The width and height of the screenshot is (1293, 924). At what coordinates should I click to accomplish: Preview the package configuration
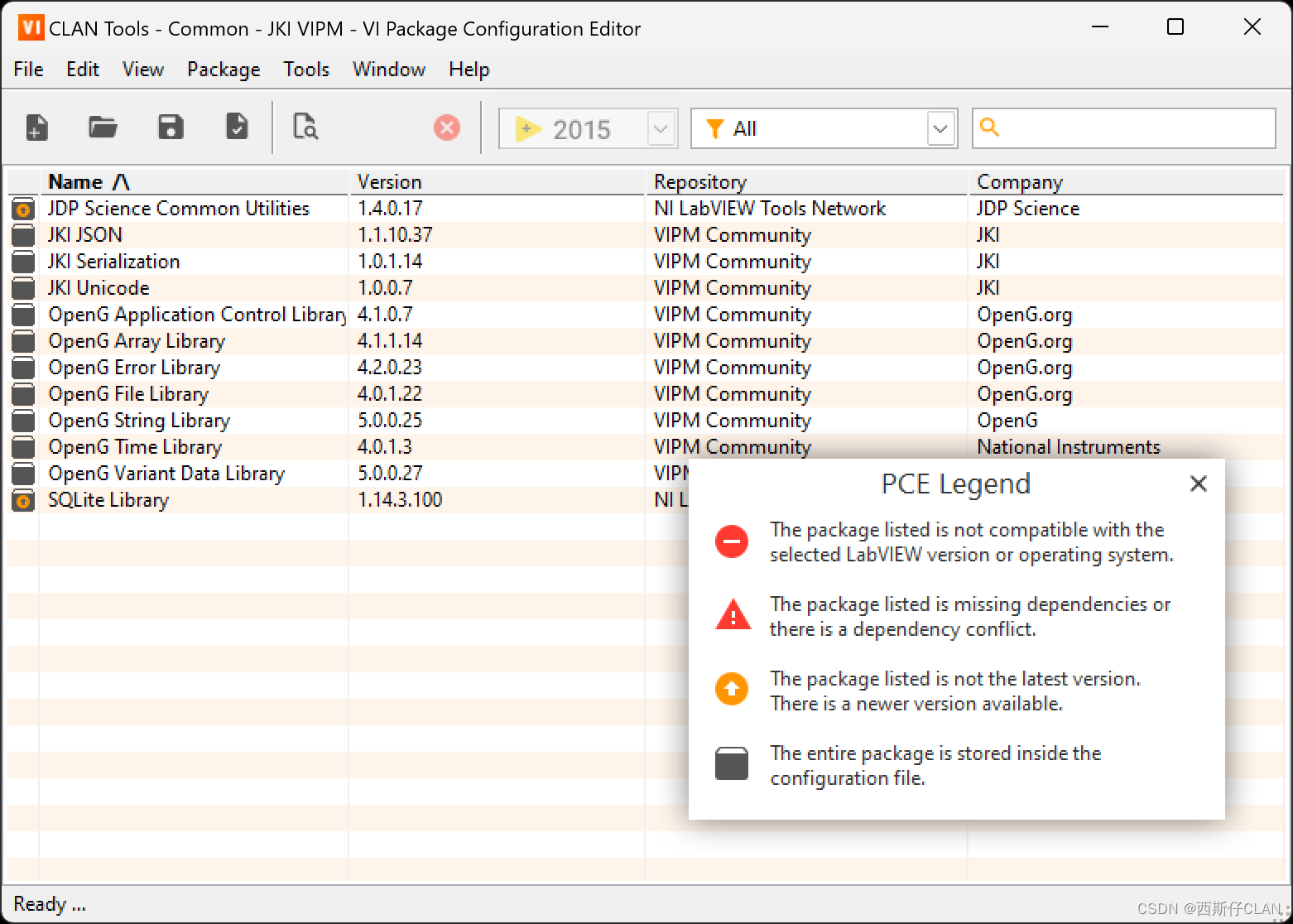[305, 127]
